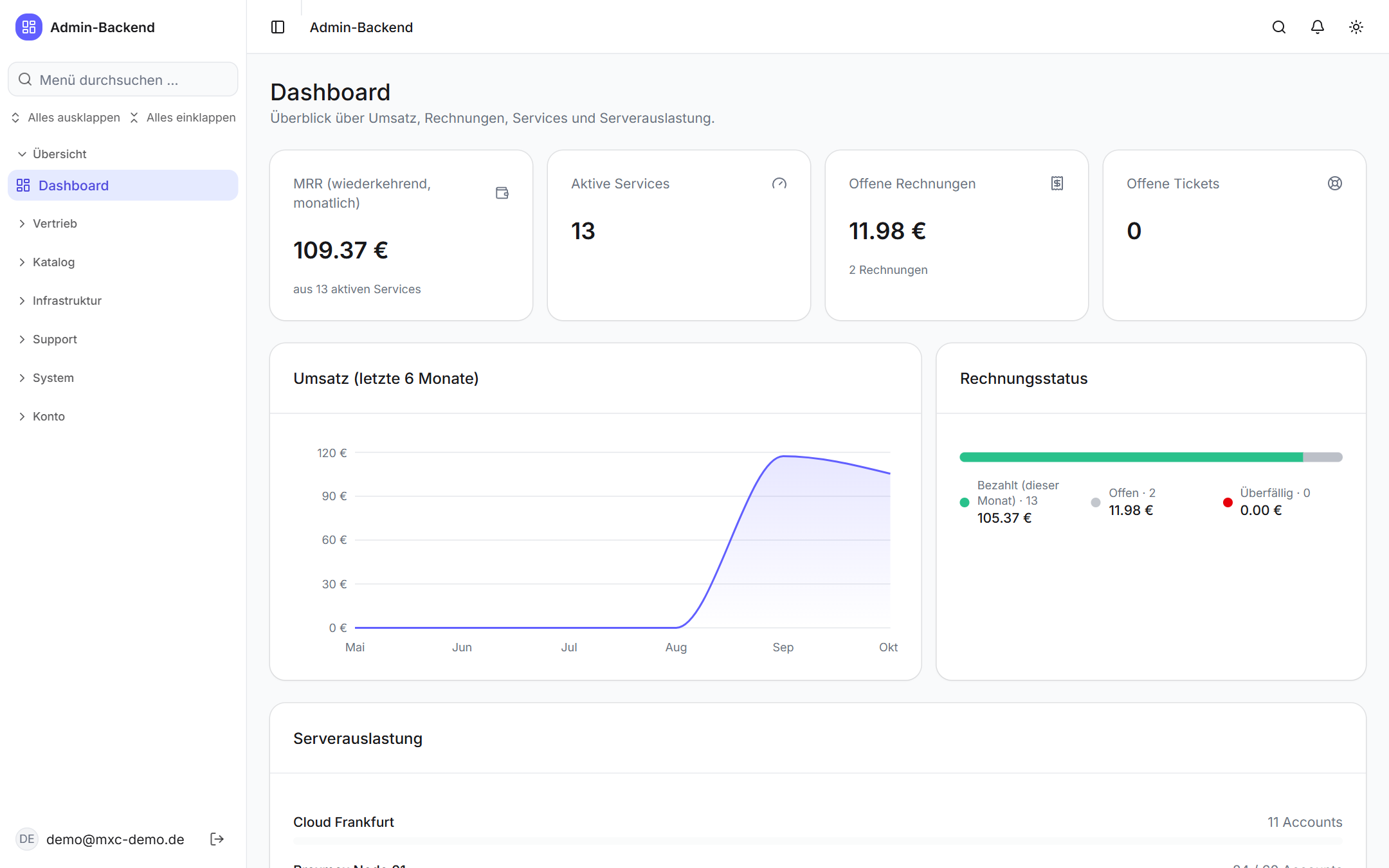Open the Dashboard menu item
Screen dimensions: 1389x868
pos(123,185)
